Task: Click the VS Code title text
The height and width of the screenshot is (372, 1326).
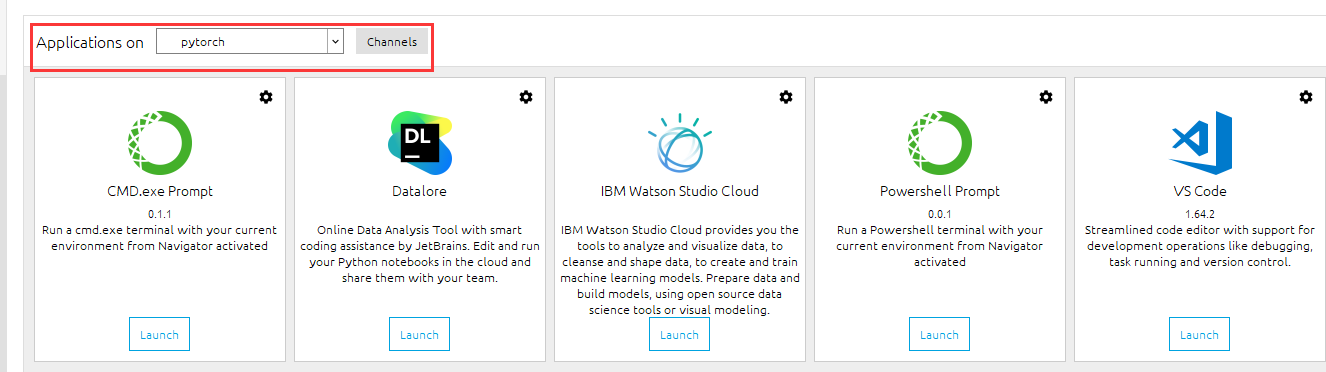Action: 1200,191
